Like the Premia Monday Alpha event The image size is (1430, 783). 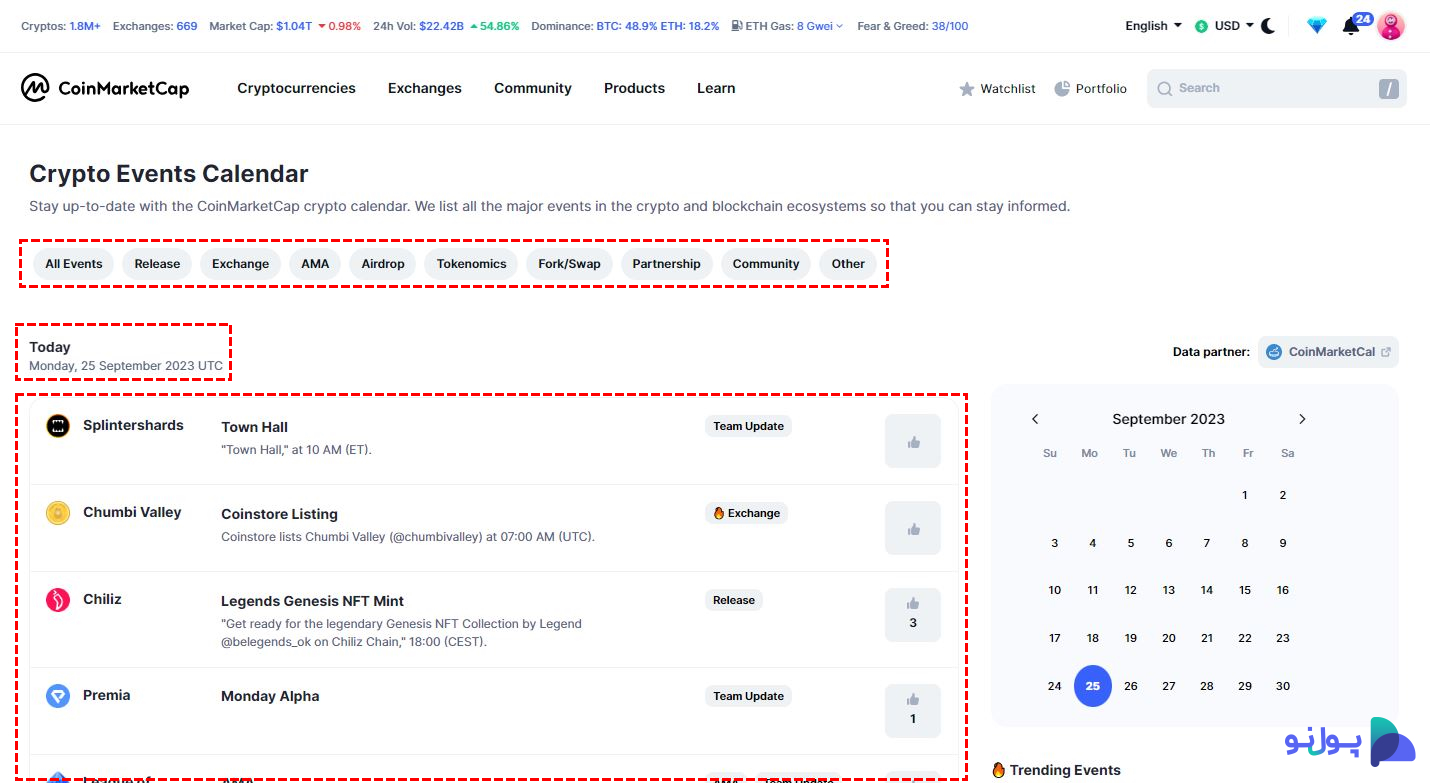(913, 710)
